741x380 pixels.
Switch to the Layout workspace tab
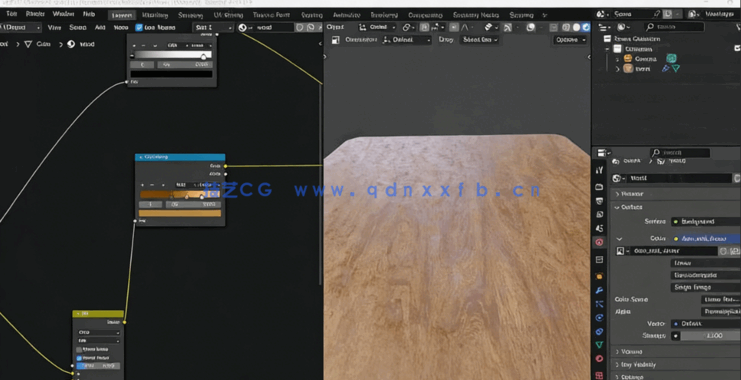122,15
